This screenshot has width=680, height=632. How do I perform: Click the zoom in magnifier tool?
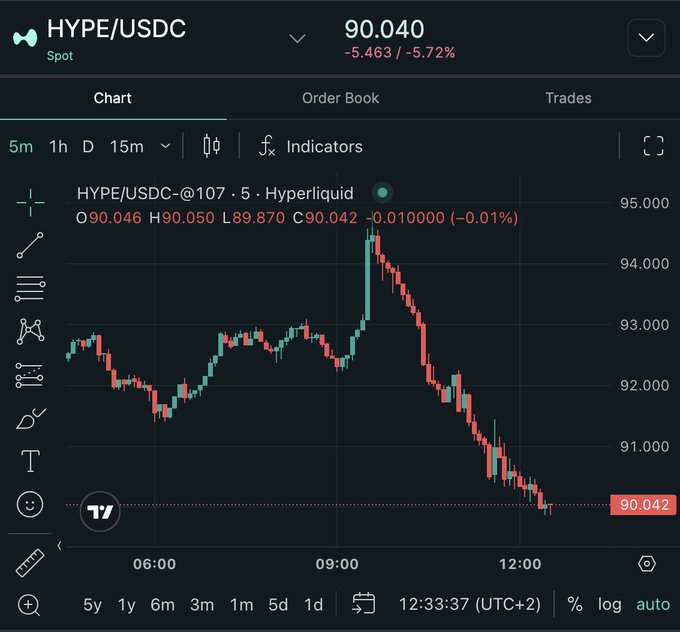(29, 605)
